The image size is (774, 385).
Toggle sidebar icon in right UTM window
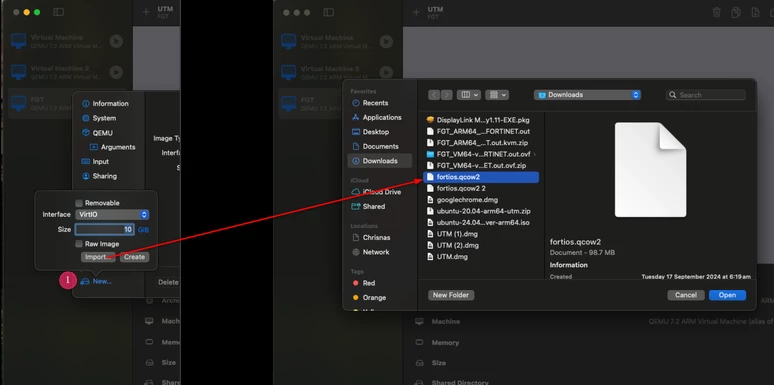pyautogui.click(x=328, y=12)
